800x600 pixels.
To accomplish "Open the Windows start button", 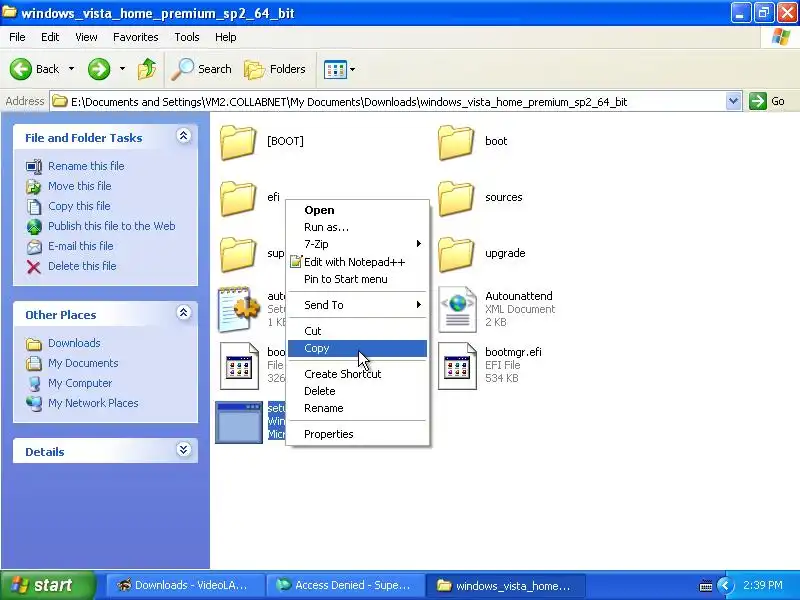I will click(x=47, y=585).
